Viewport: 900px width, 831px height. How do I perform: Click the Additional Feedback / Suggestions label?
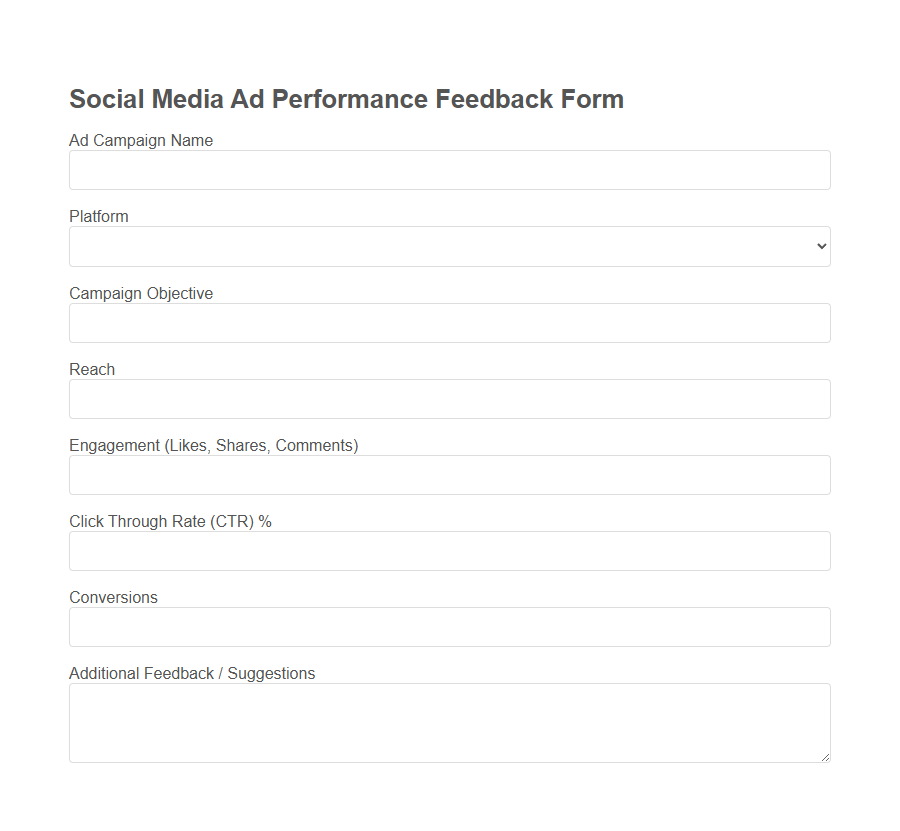coord(191,673)
